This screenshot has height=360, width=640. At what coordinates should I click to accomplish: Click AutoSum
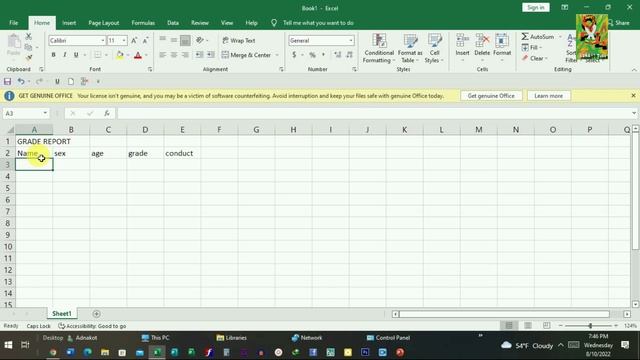538,37
